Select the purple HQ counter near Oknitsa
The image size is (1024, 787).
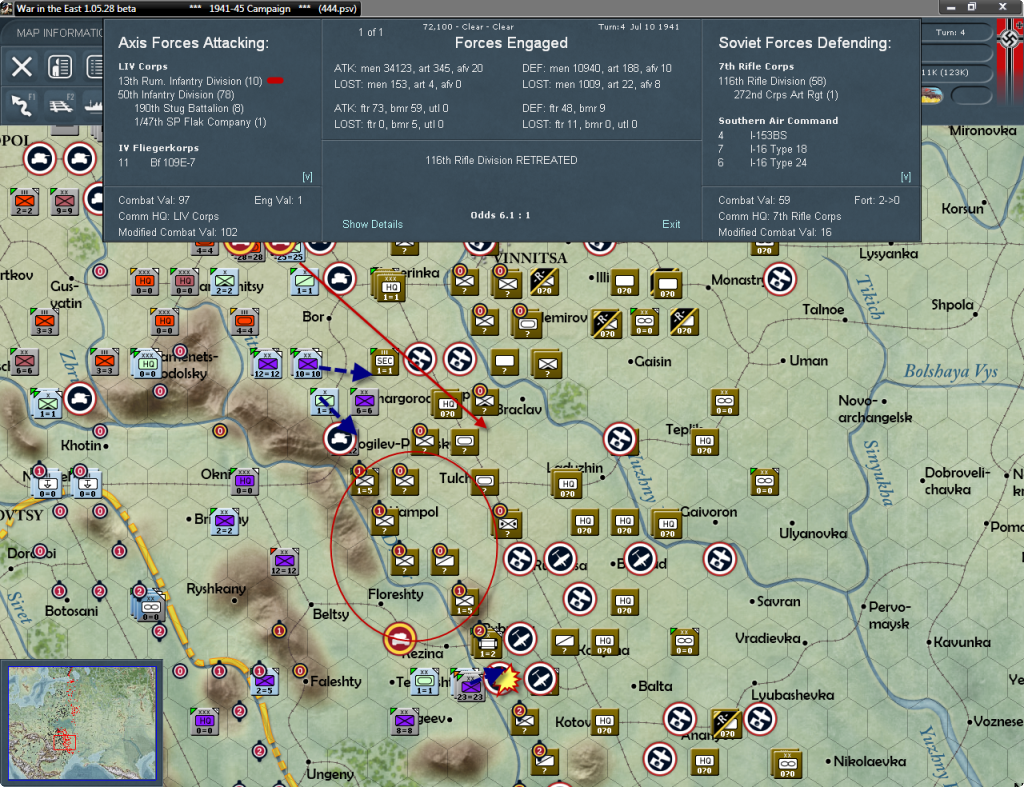[x=244, y=481]
